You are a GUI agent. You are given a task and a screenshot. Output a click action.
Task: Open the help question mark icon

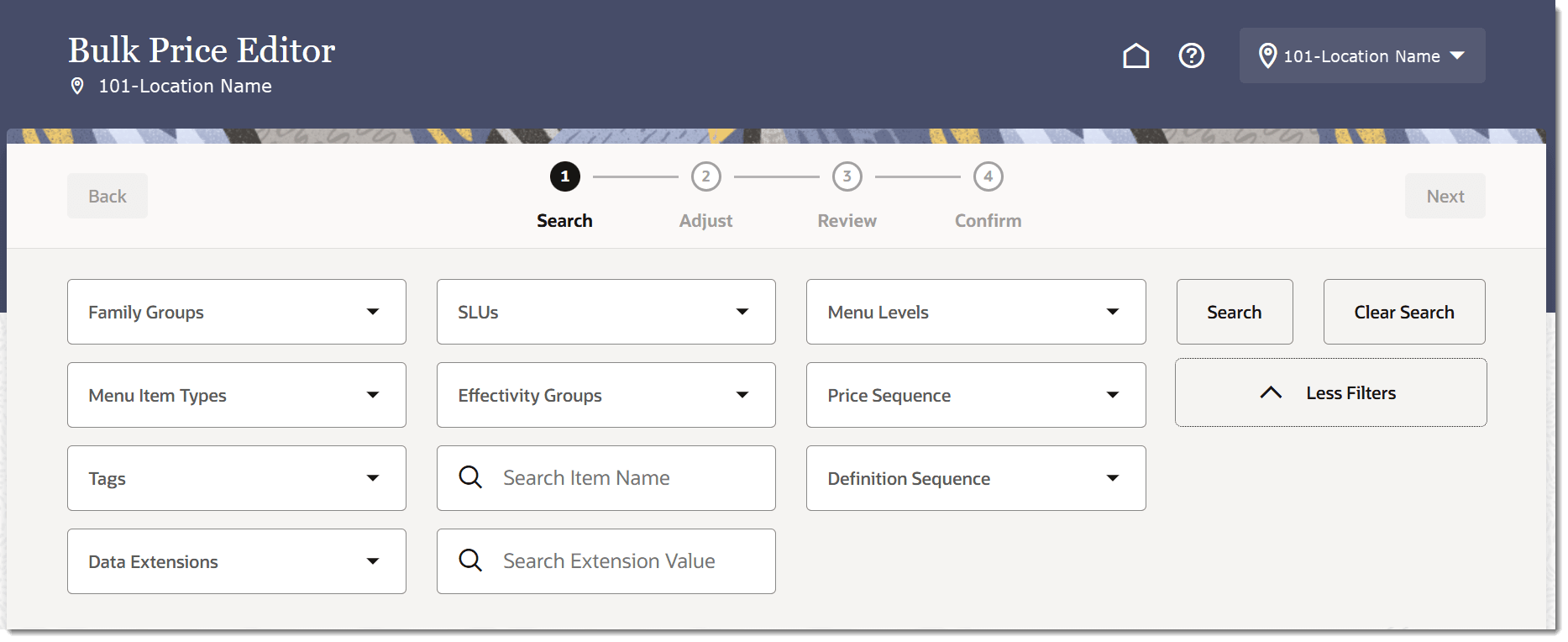pos(1191,55)
